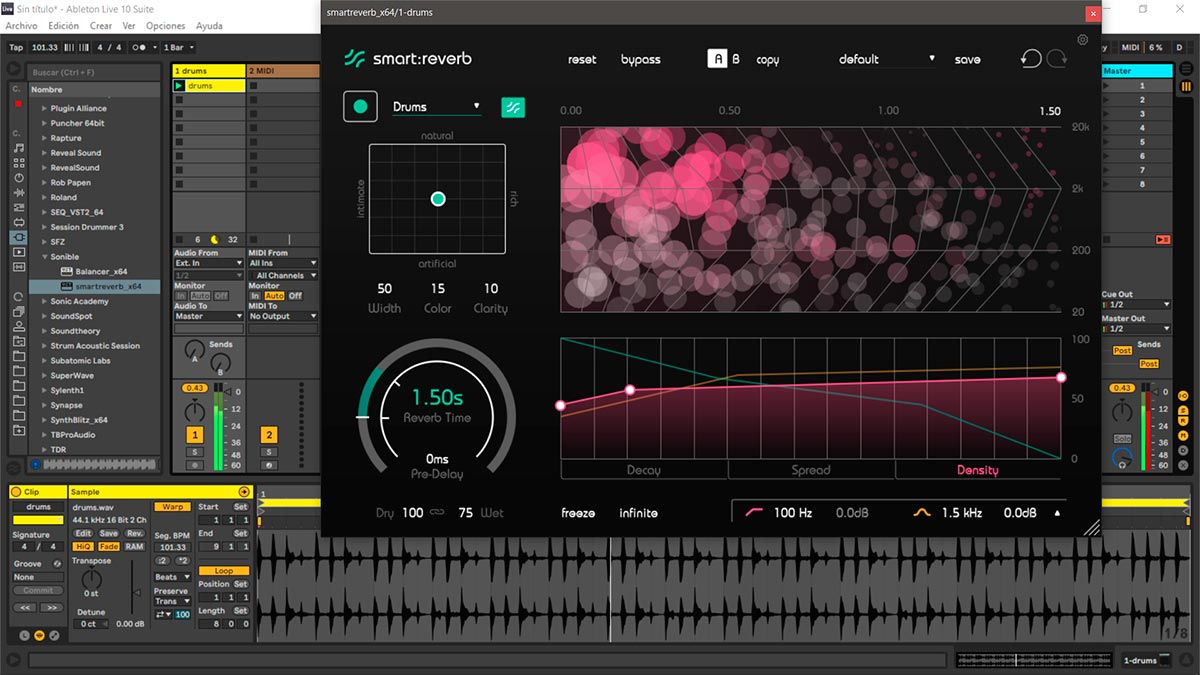Screen dimensions: 1200x675
Task: Launch the drums clip play triangle
Action: tap(179, 86)
